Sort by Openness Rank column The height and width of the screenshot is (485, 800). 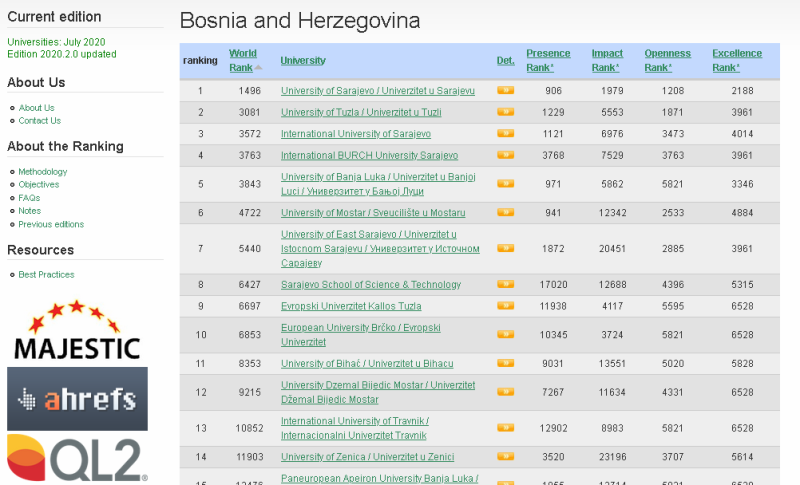(667, 60)
